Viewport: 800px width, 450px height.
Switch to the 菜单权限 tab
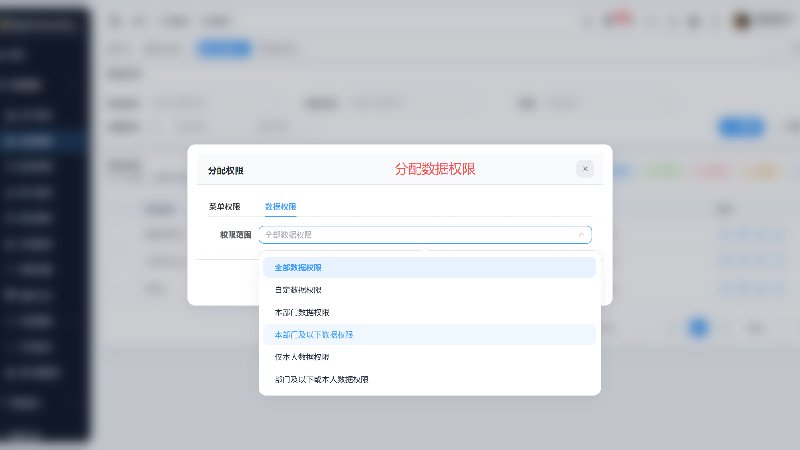pos(224,207)
